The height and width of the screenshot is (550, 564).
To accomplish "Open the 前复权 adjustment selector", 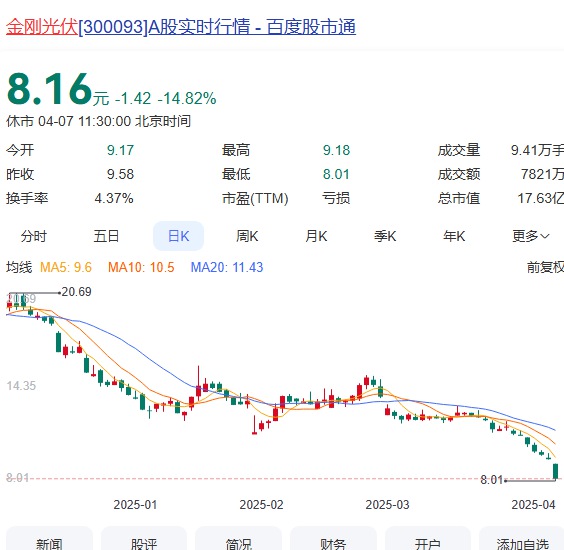I will pos(545,267).
